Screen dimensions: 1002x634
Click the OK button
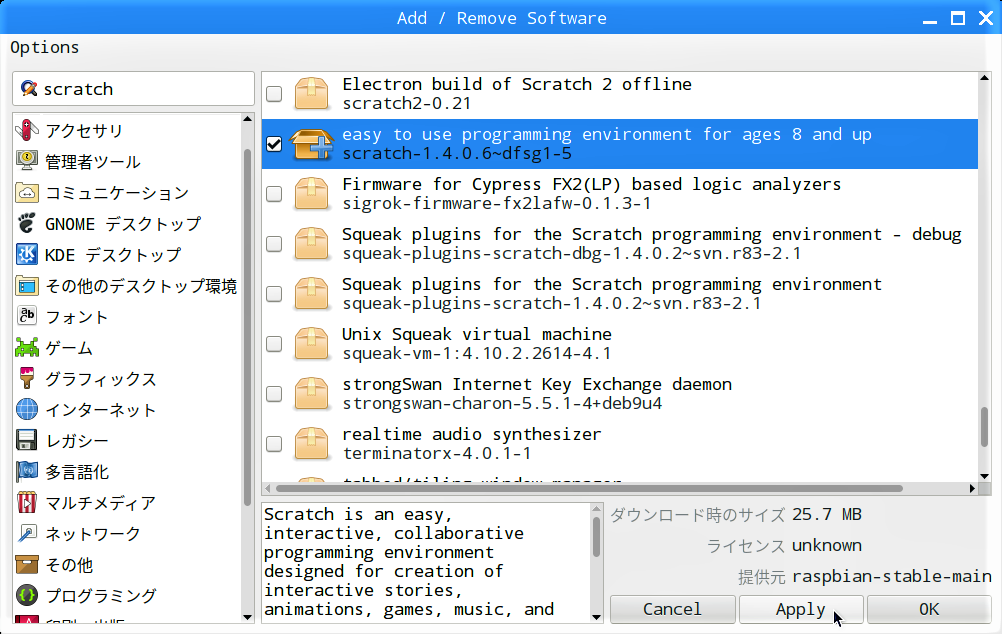pyautogui.click(x=929, y=609)
